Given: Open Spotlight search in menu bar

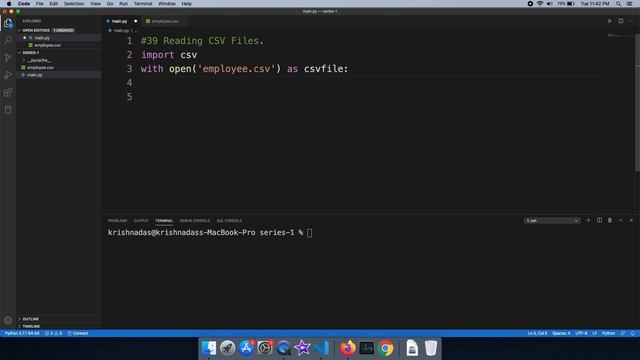Looking at the screenshot, I should pyautogui.click(x=618, y=4).
